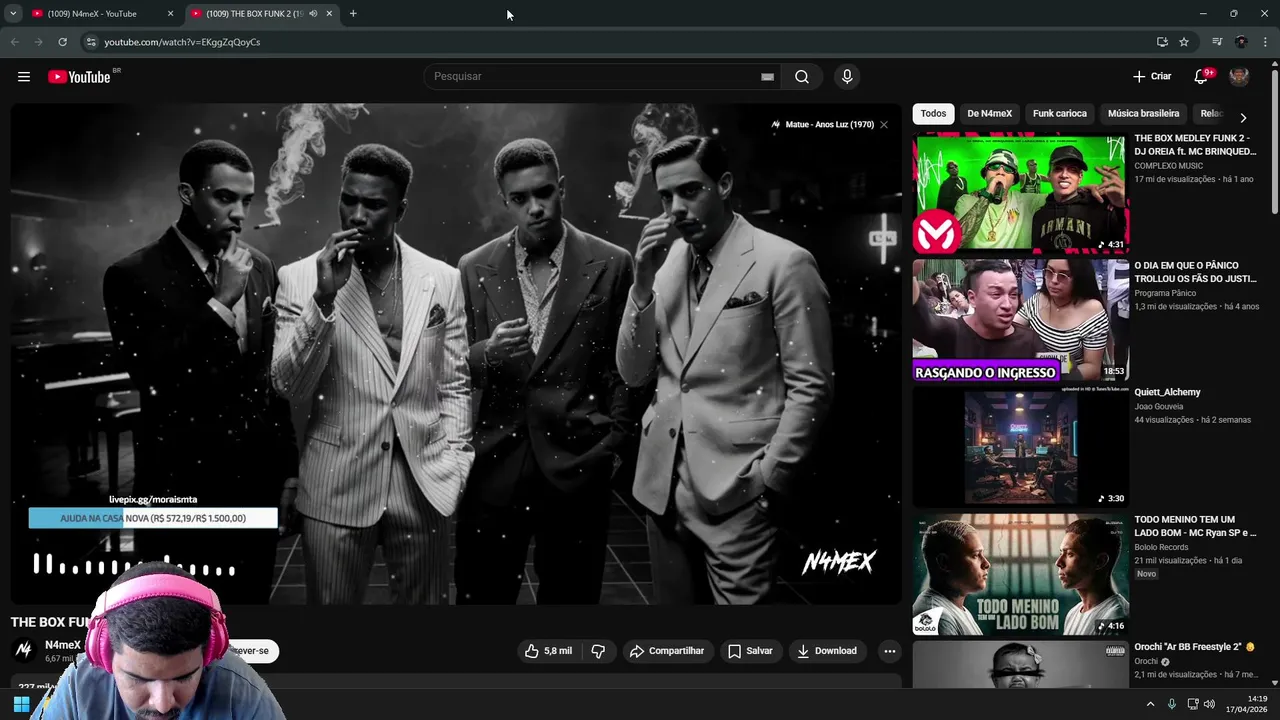
Task: Open the on-screen keyboard in search box
Action: pyautogui.click(x=767, y=77)
